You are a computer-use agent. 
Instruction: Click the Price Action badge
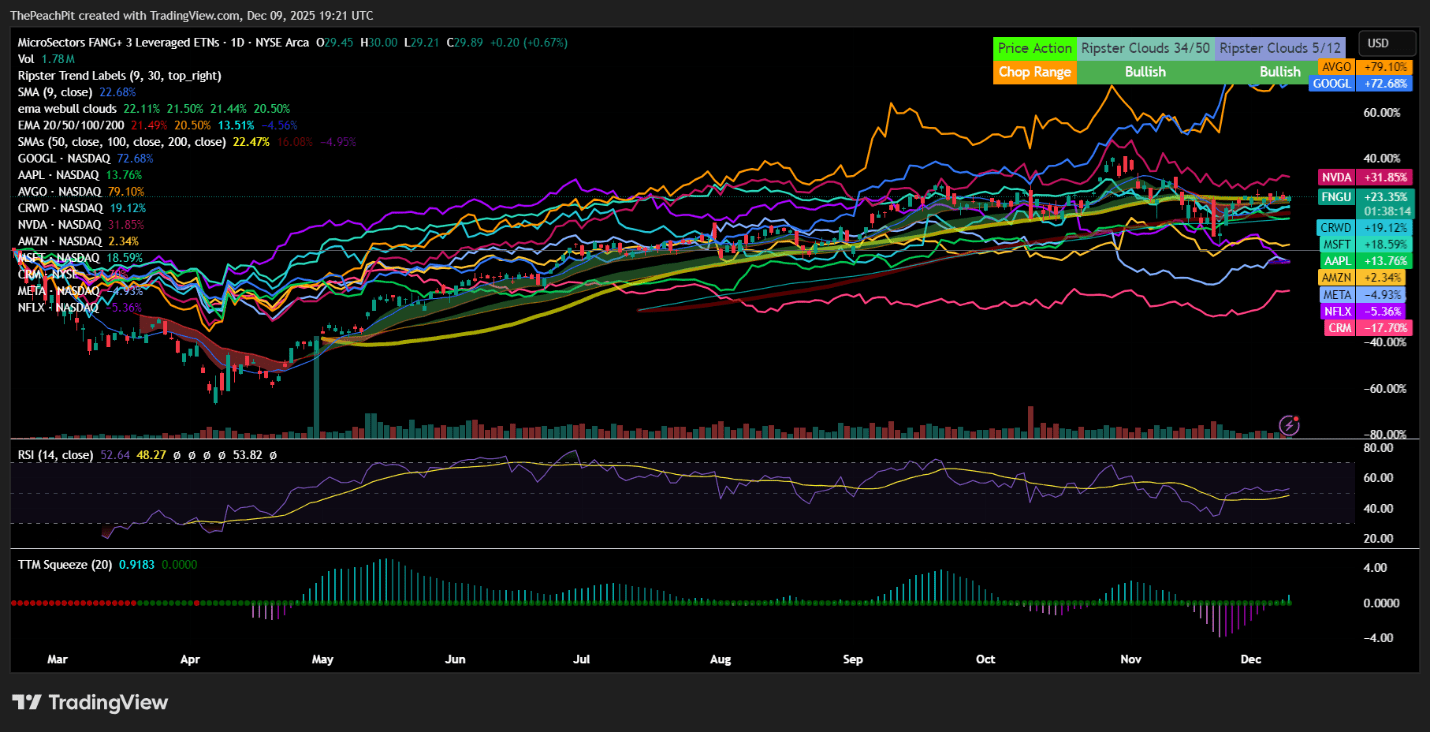coord(1034,48)
